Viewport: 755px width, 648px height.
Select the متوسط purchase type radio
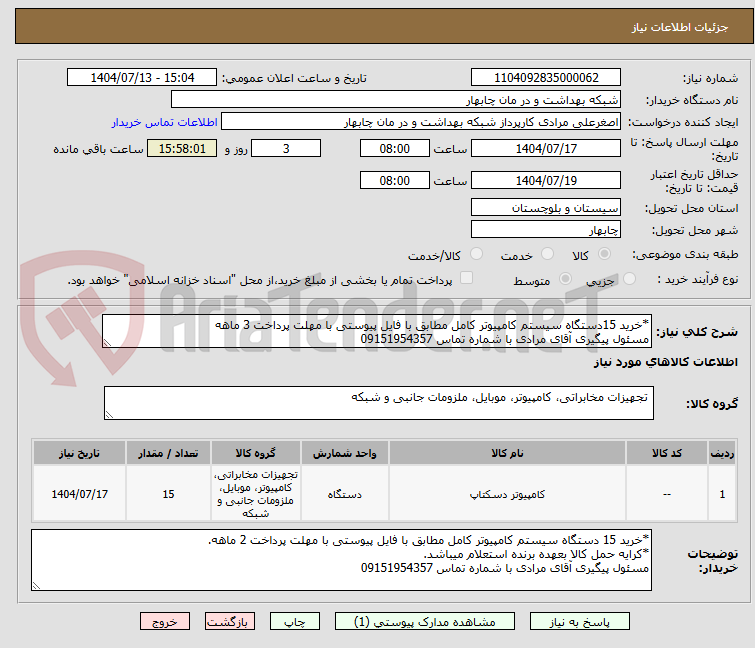click(565, 279)
